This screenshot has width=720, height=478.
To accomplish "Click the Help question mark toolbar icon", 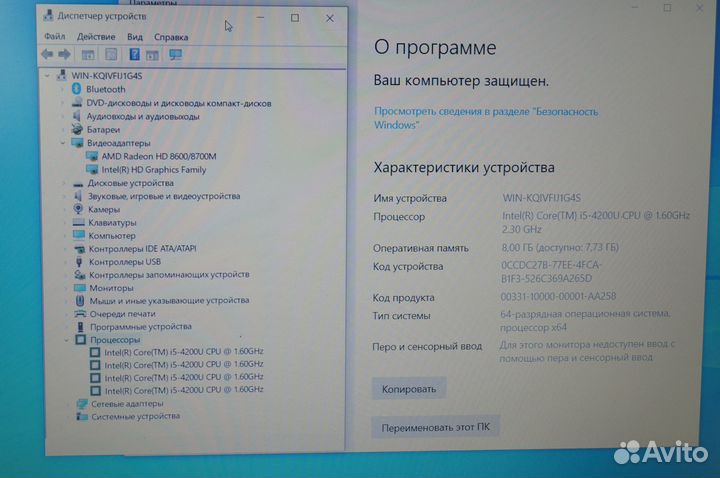I will [134, 54].
